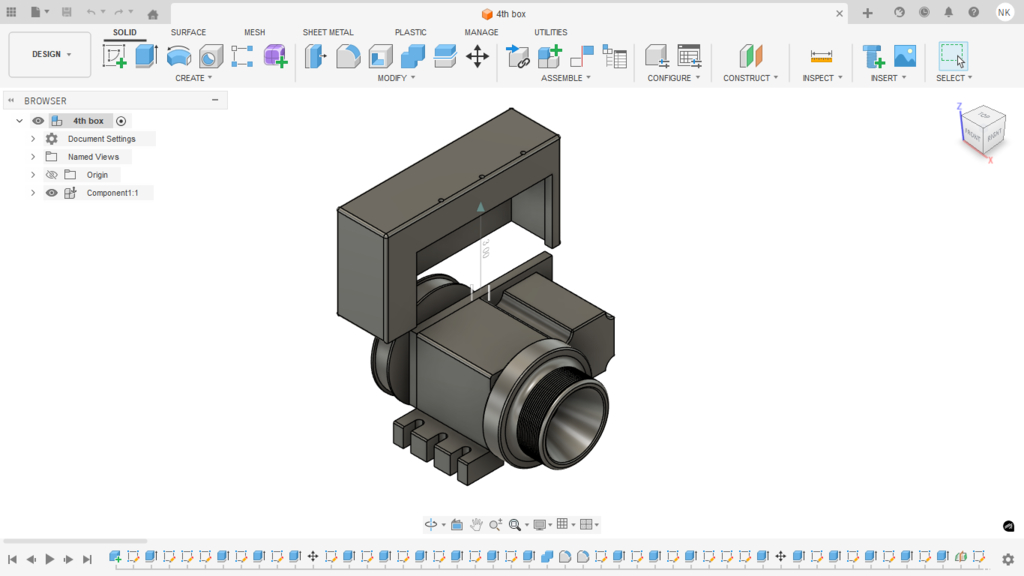The image size is (1024, 576).
Task: Click the Measure ruler icon in Inspect
Action: pos(821,56)
